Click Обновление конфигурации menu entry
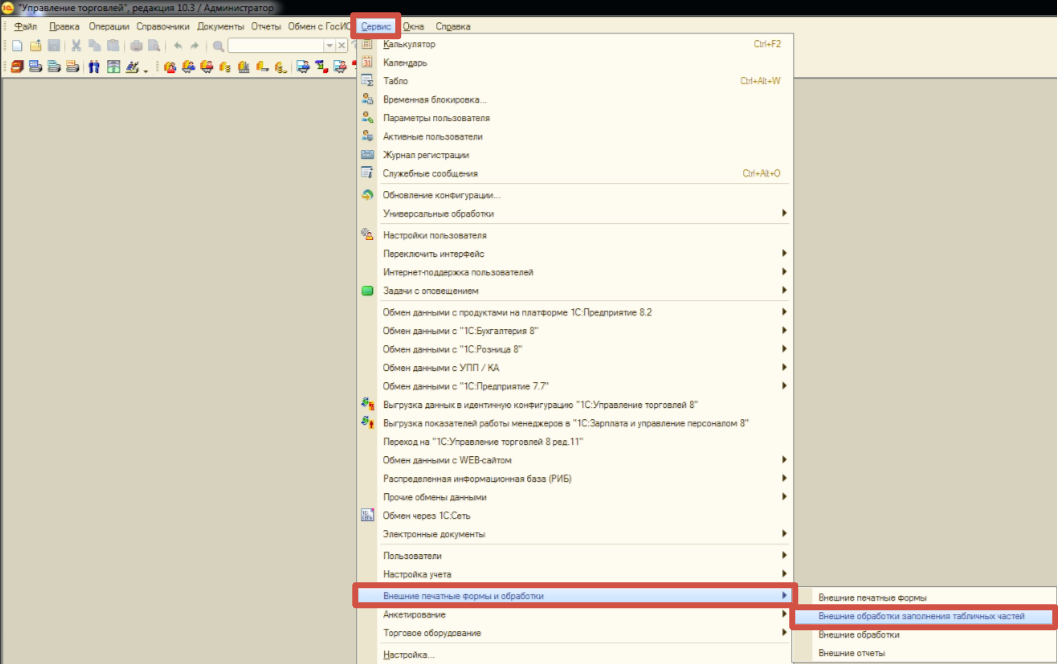 click(441, 195)
